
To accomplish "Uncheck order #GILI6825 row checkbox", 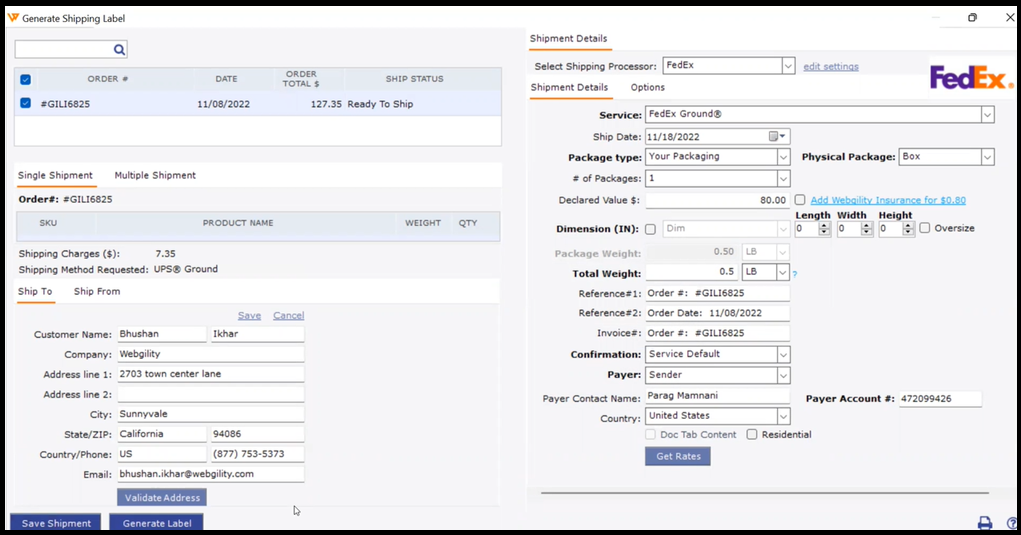I will (26, 104).
